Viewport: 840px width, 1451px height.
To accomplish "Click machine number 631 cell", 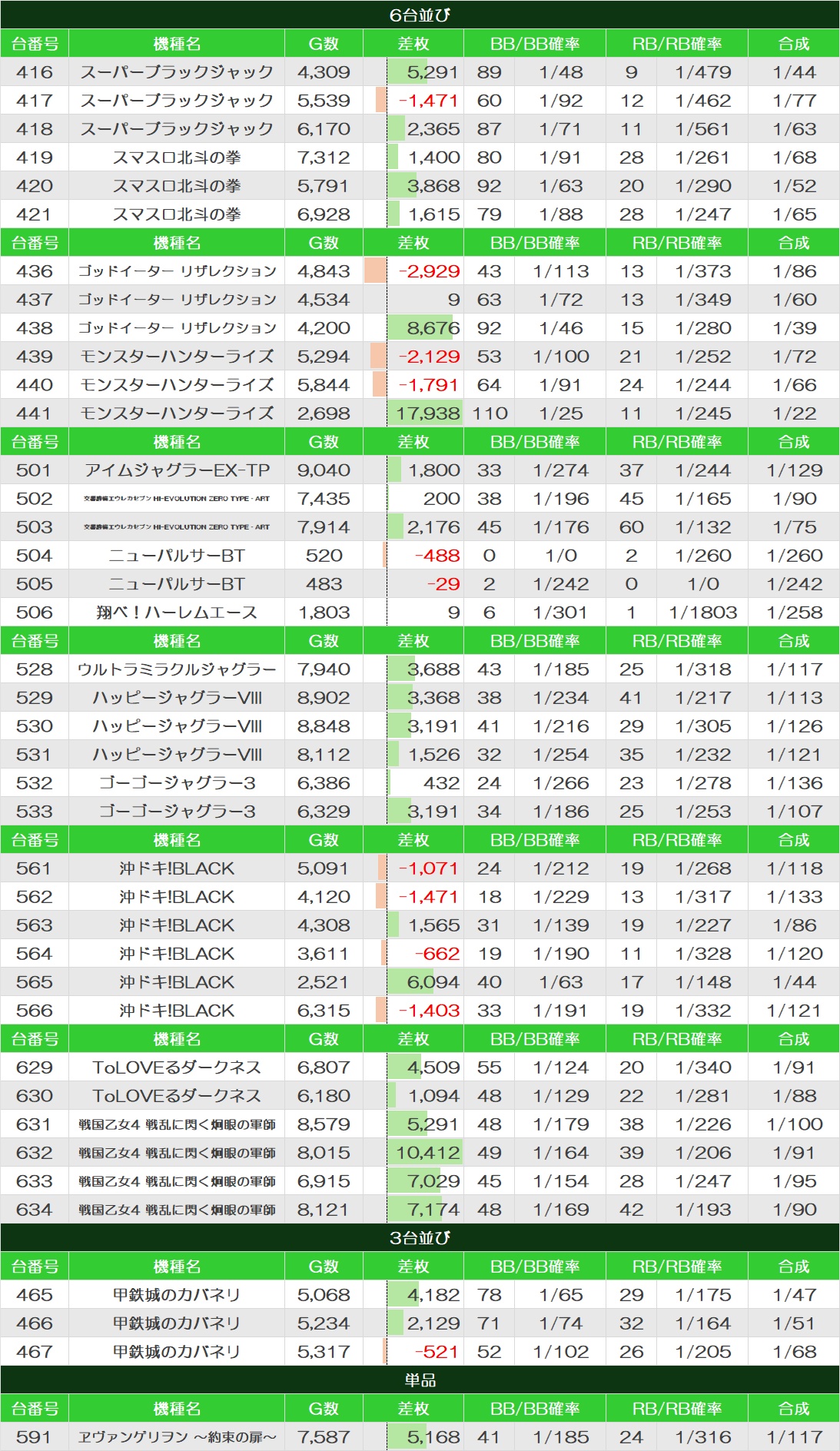I will coord(35,1124).
